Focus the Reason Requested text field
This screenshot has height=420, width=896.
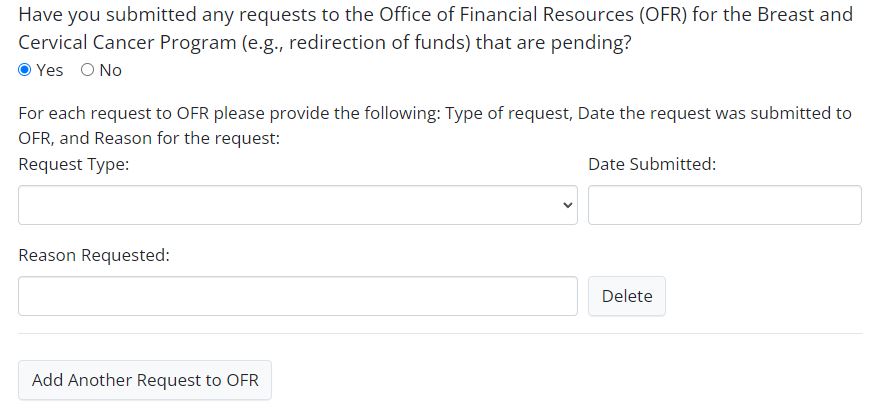[297, 296]
